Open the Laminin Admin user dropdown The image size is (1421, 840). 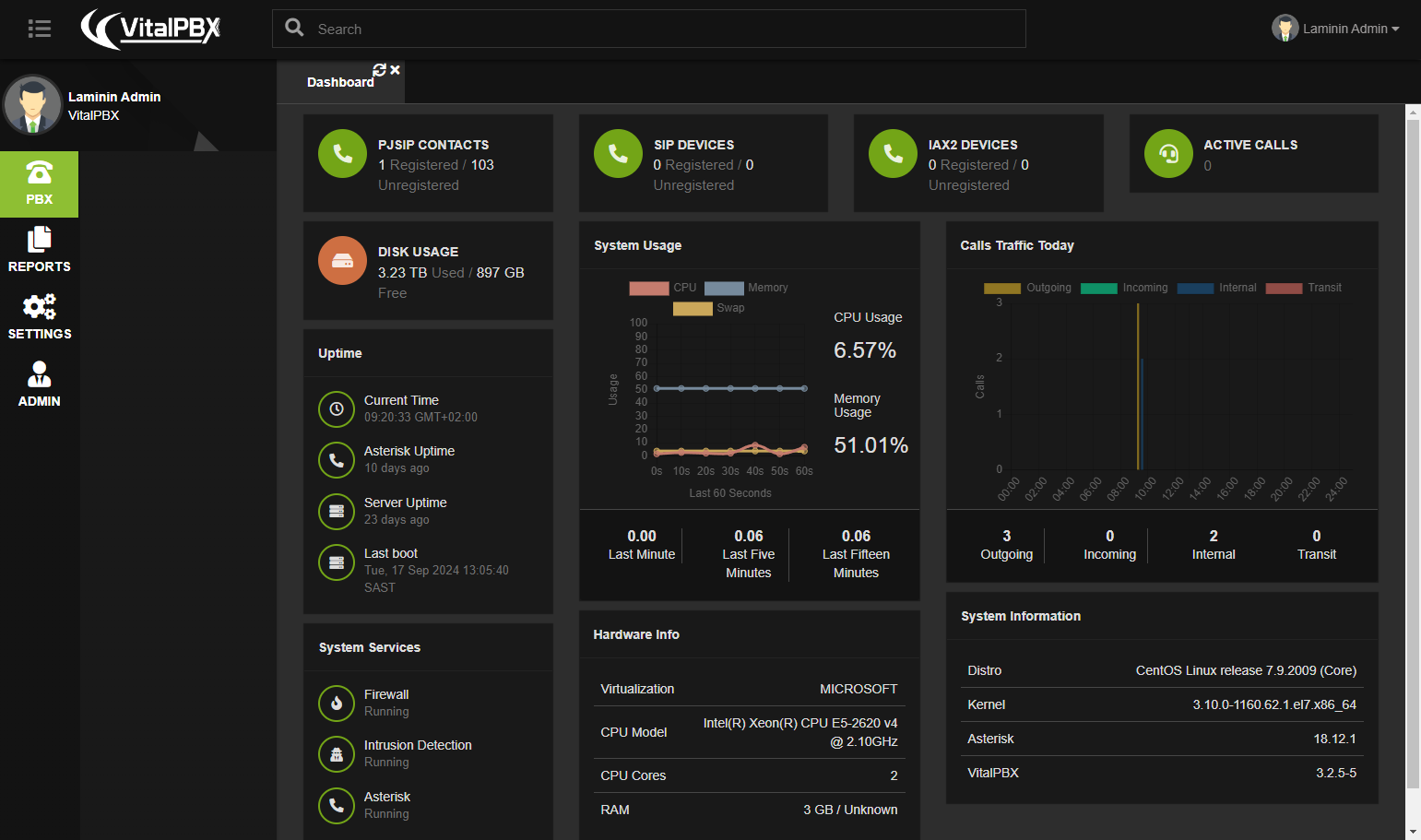(1335, 29)
